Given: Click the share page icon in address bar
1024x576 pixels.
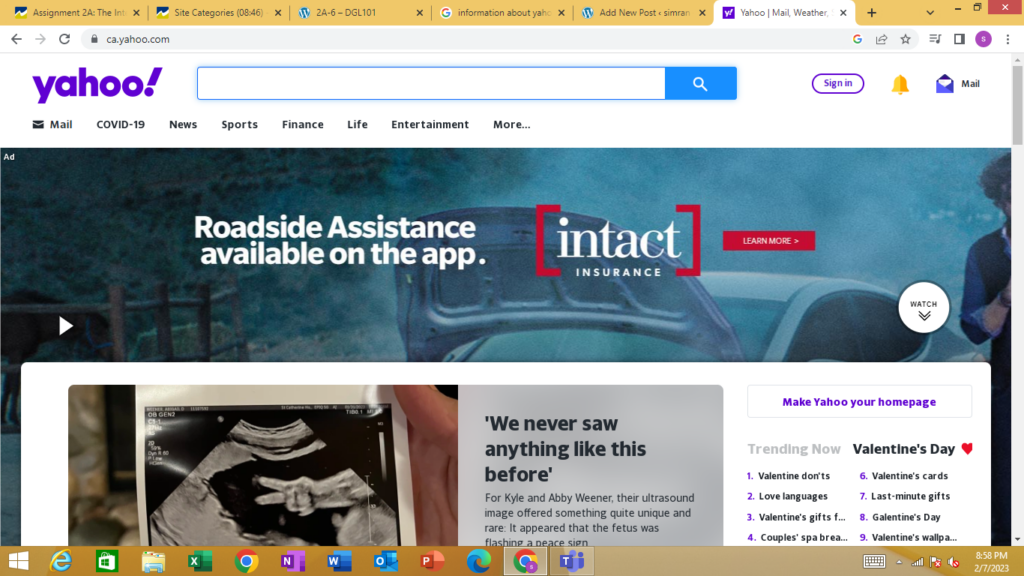Looking at the screenshot, I should point(881,39).
